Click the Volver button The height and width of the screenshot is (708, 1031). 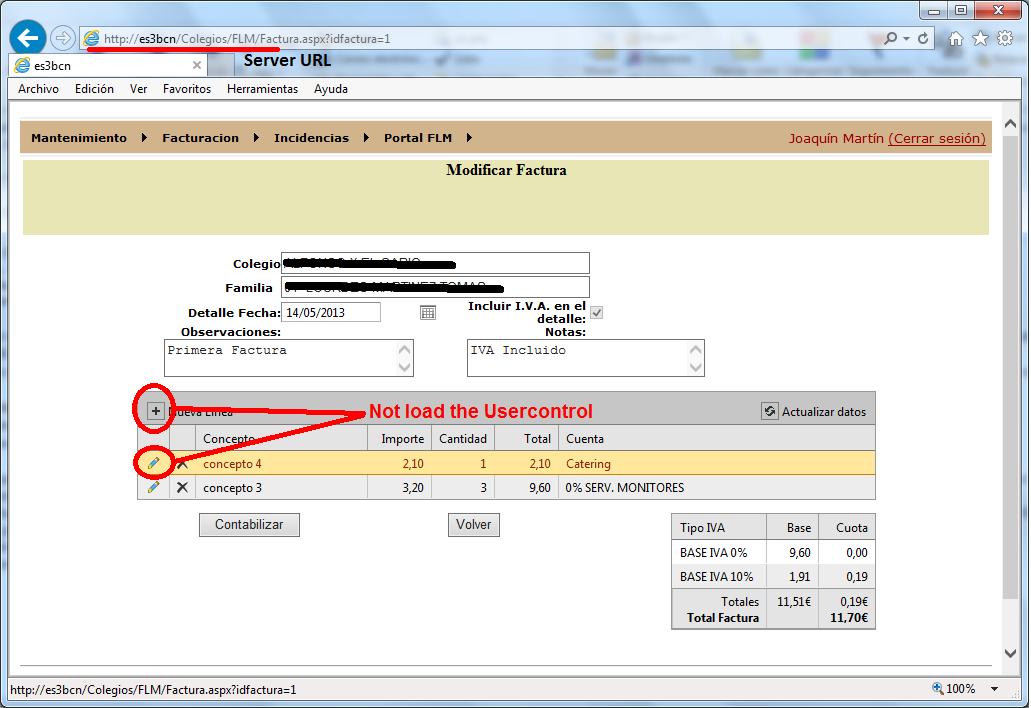(x=473, y=525)
